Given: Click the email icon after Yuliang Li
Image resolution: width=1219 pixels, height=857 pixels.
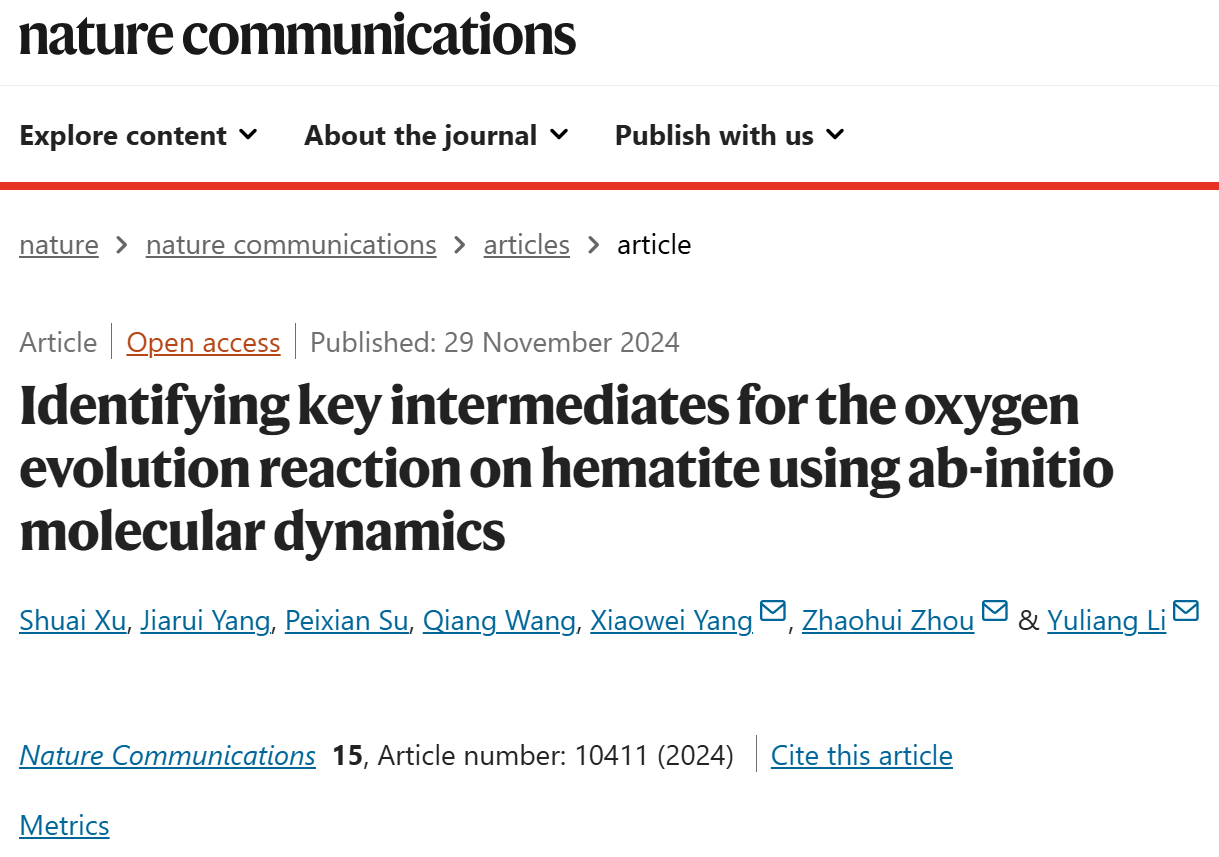Looking at the screenshot, I should click(x=1186, y=611).
